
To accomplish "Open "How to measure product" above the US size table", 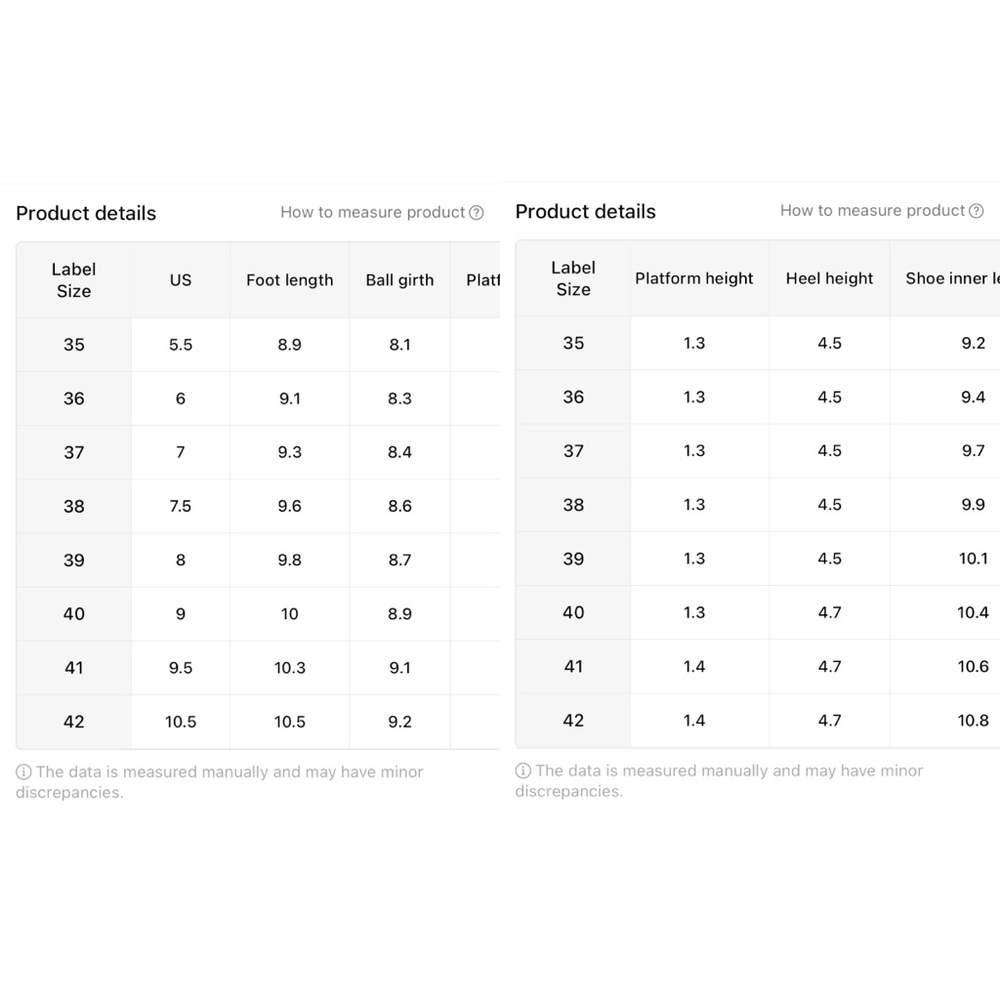I will tap(372, 212).
